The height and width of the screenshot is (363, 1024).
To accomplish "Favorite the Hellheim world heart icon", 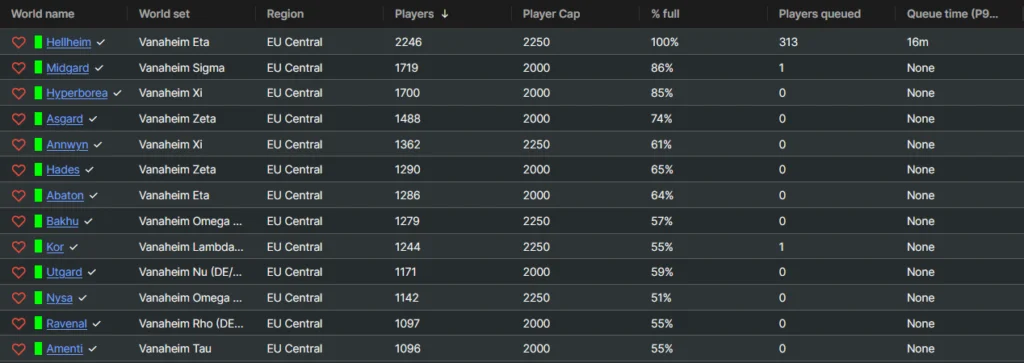I will [18, 42].
